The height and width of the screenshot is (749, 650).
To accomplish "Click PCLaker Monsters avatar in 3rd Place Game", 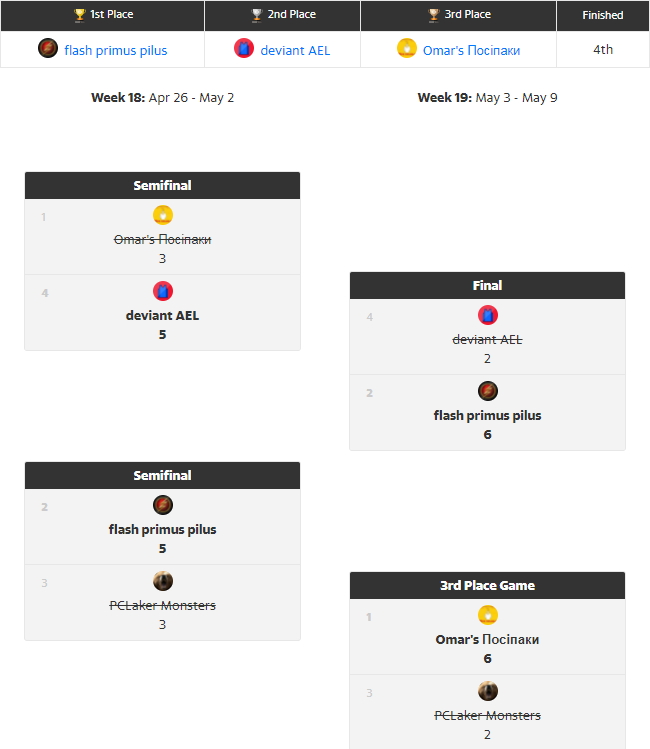I will tap(488, 691).
